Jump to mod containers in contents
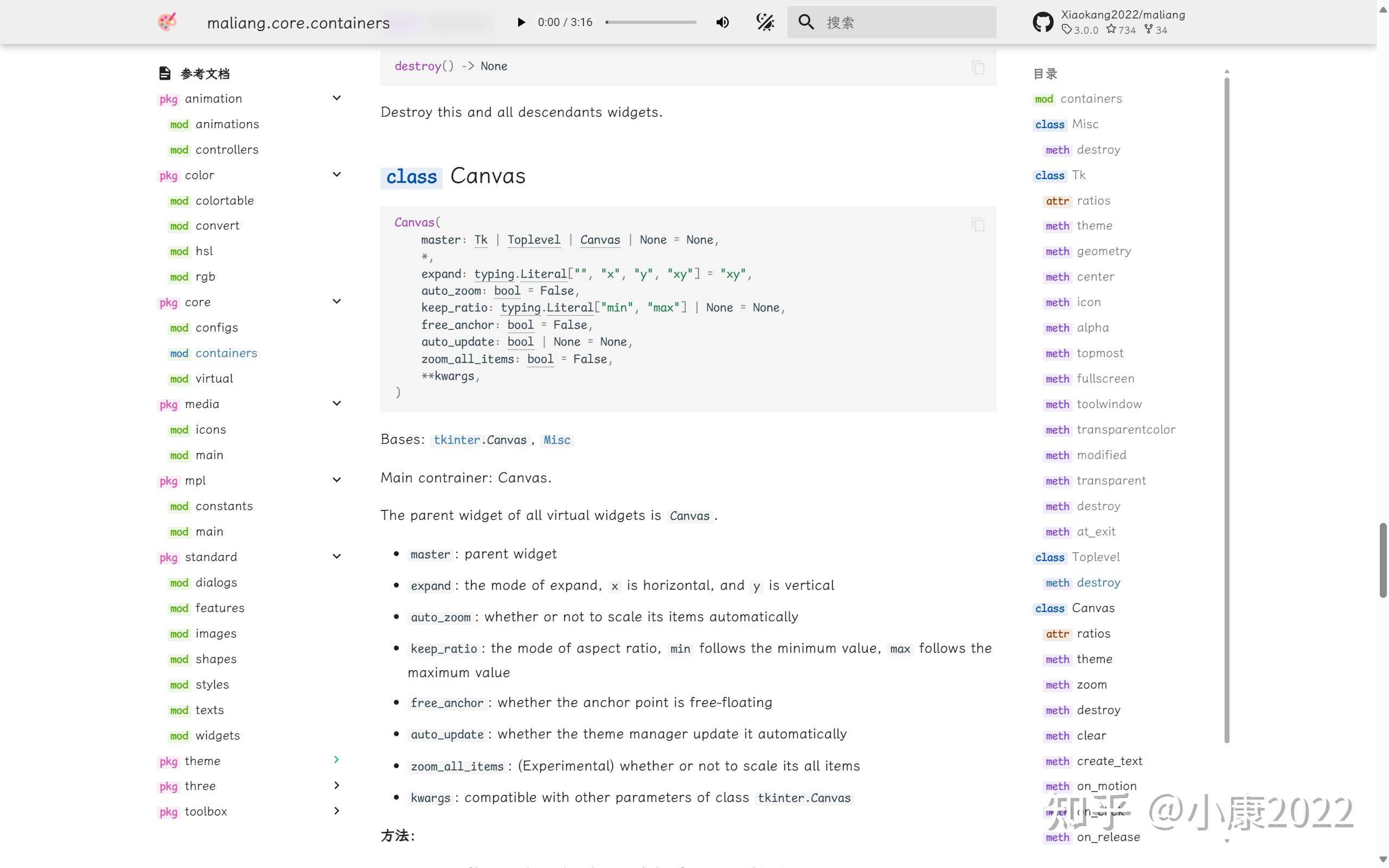This screenshot has width=1389, height=868. [x=1078, y=98]
